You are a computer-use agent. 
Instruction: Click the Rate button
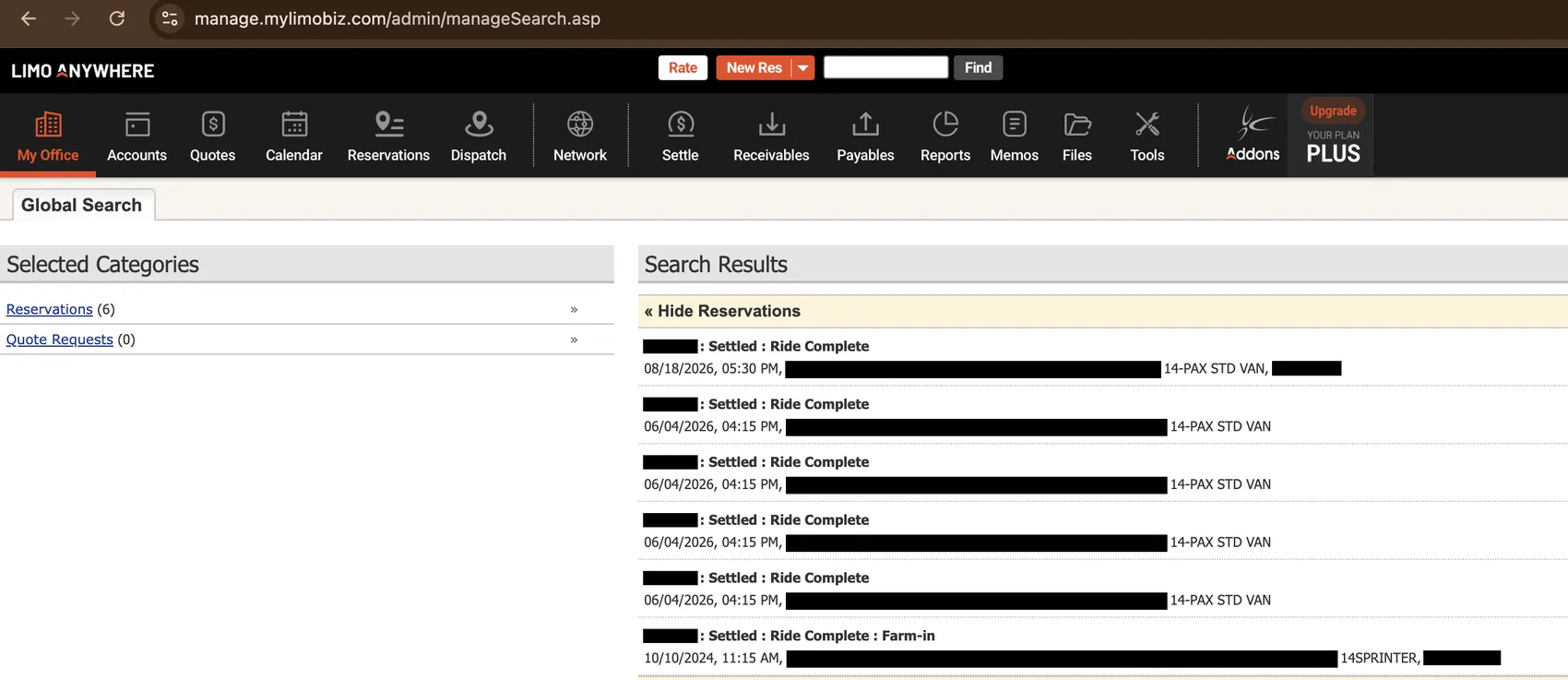(x=683, y=67)
